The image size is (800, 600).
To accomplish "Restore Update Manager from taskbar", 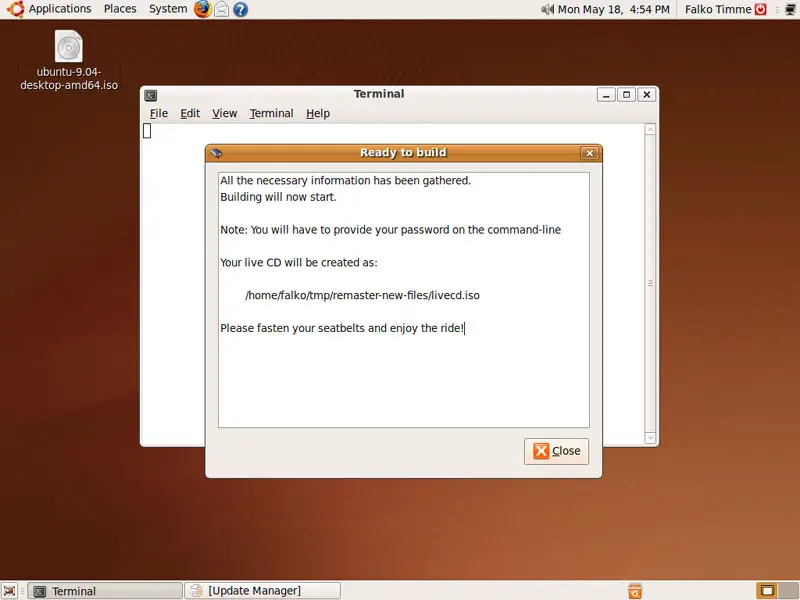I will [x=262, y=591].
